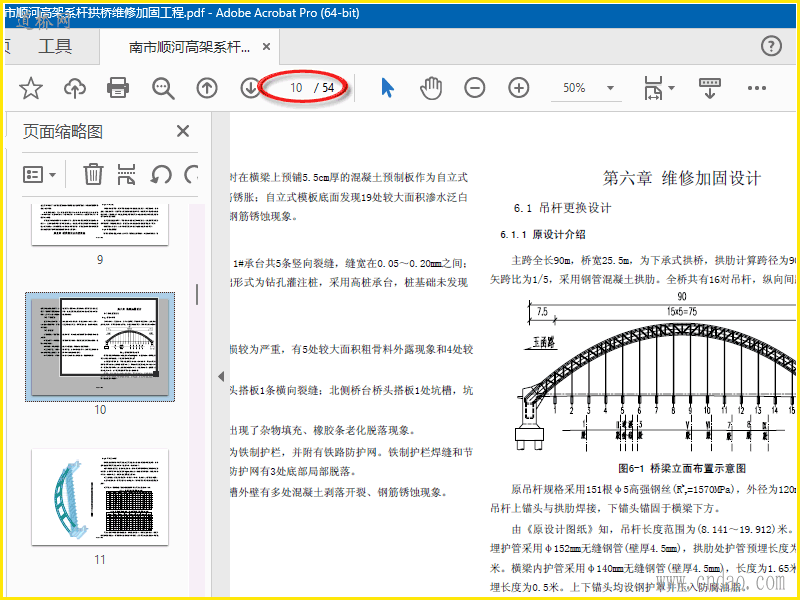800x600 pixels.
Task: Close the page thumbnails panel
Action: (183, 131)
